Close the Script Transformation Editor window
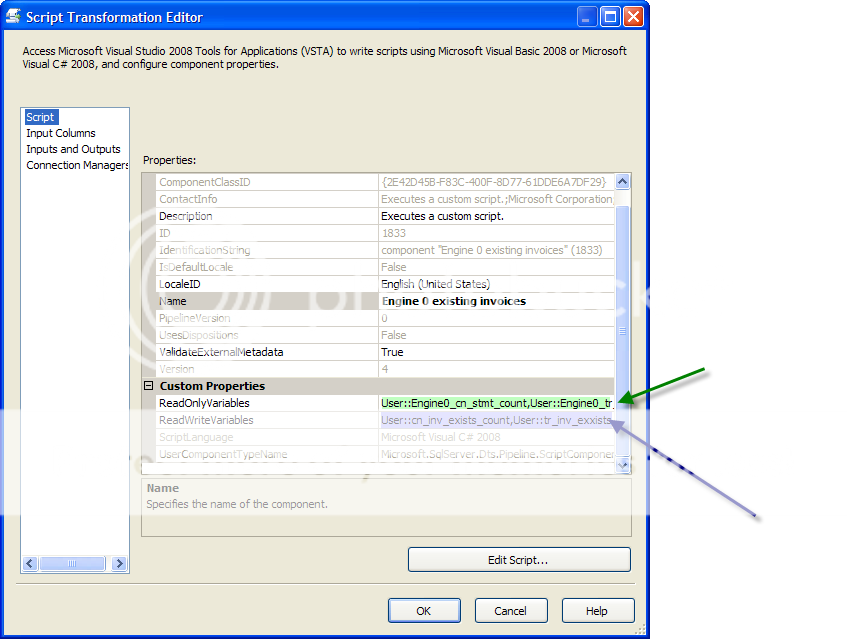Screen dimensions: 847x639 pos(635,17)
